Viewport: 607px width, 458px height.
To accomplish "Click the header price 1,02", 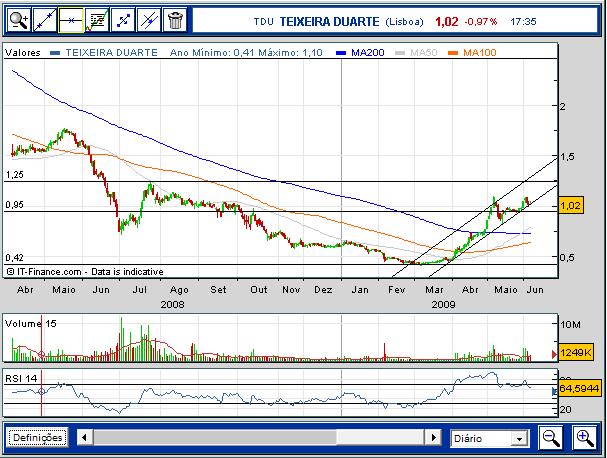I will (x=447, y=21).
